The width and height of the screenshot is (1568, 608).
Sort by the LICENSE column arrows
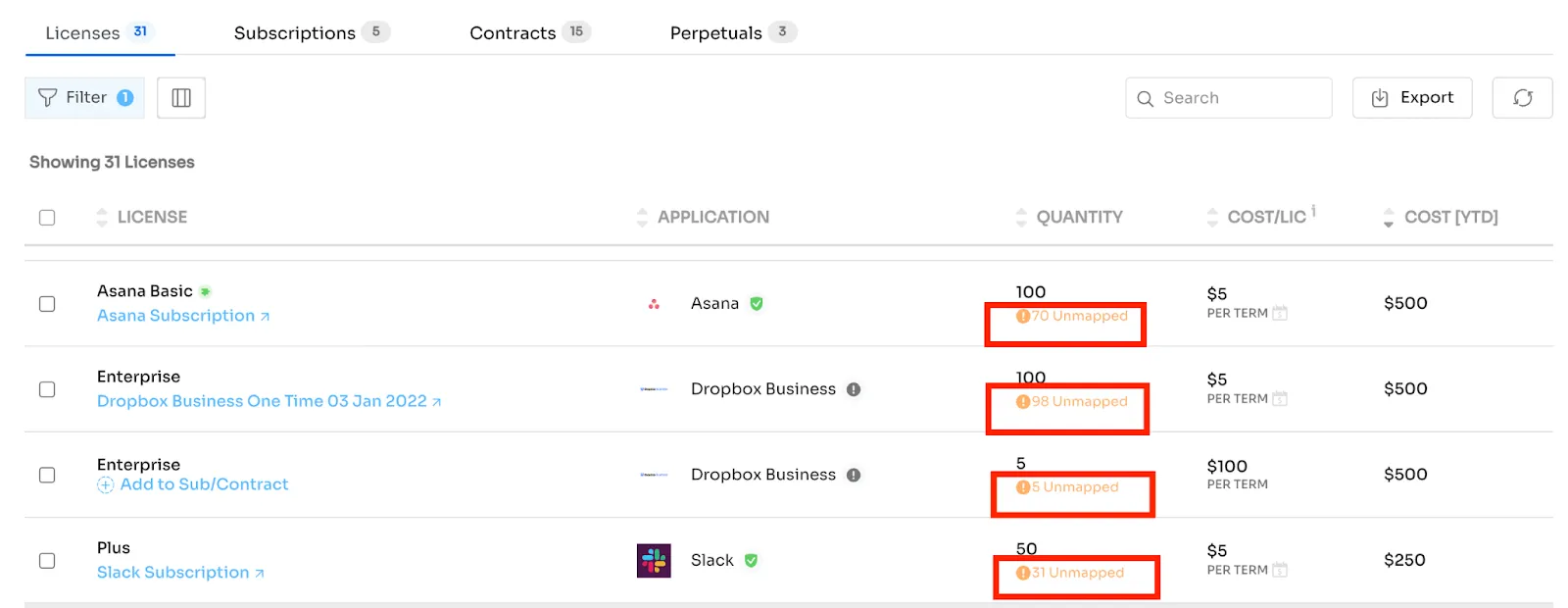click(x=102, y=218)
